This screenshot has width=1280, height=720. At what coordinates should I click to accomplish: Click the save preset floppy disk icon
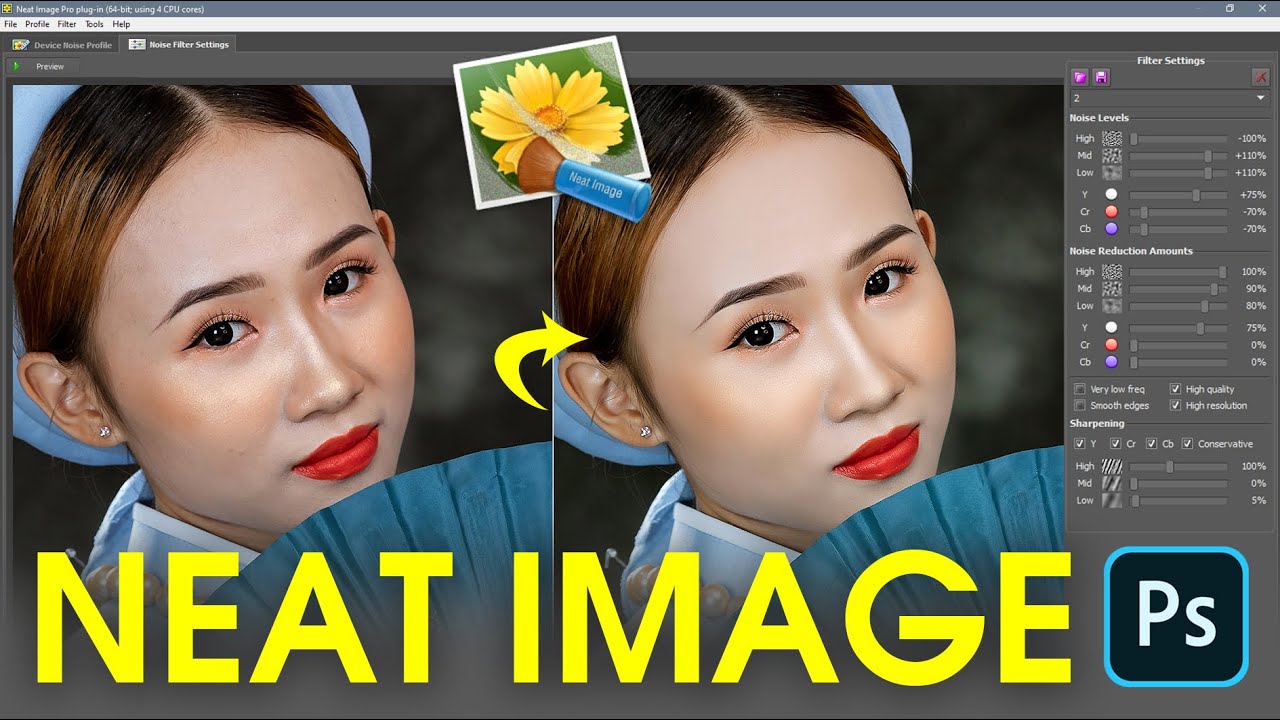tap(1101, 77)
